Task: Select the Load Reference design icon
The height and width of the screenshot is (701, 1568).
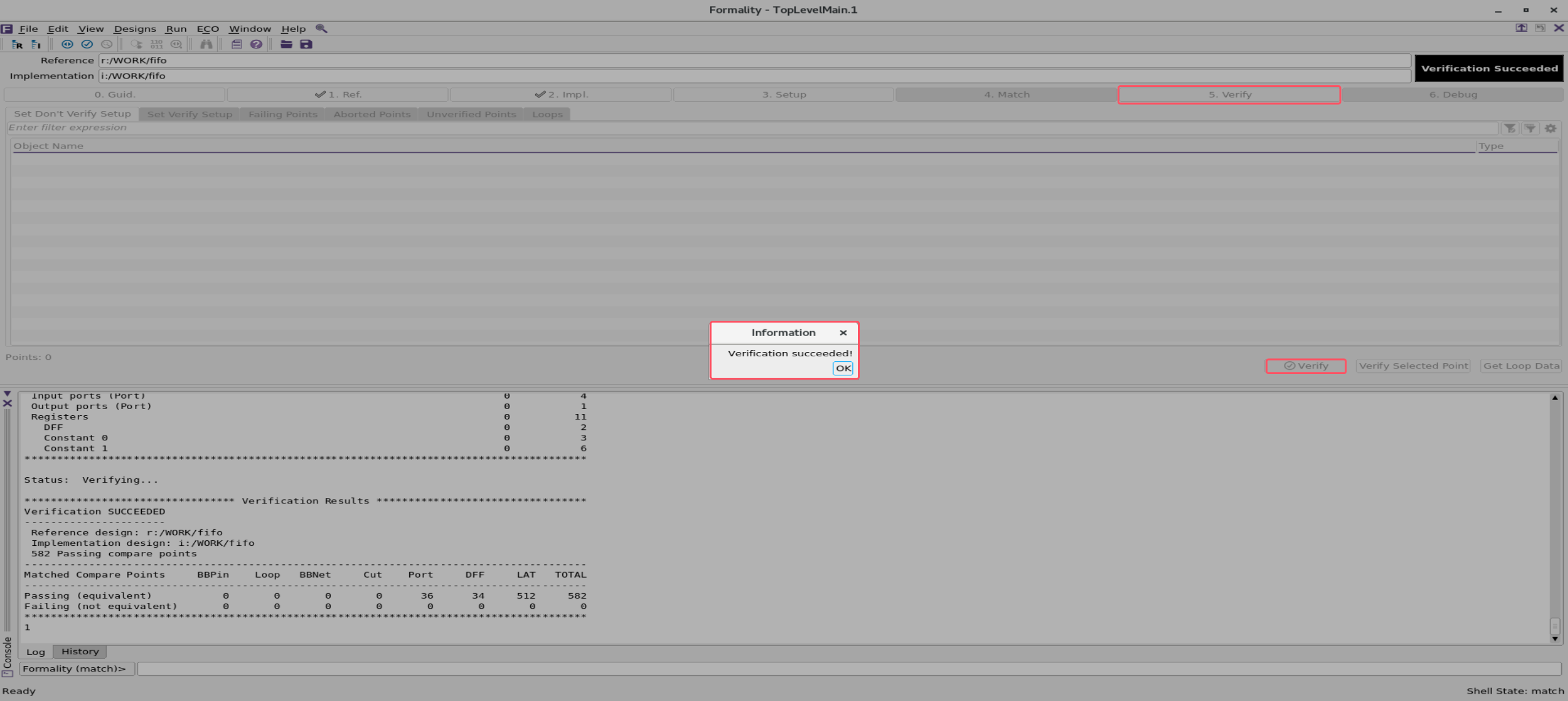Action: 17,44
